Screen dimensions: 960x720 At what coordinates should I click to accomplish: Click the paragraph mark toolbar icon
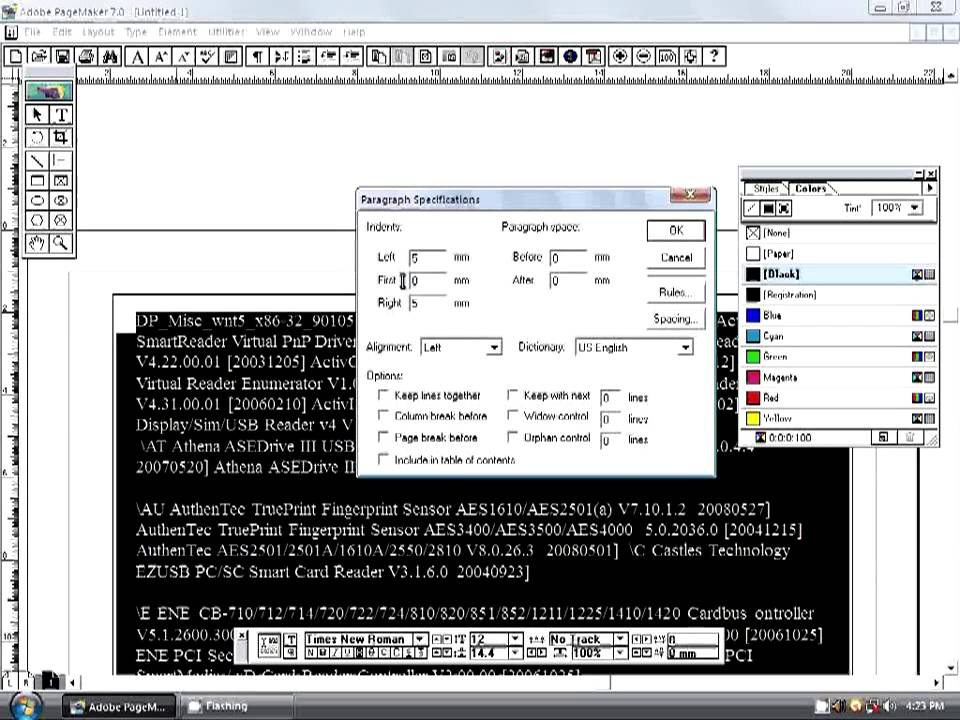coord(257,57)
